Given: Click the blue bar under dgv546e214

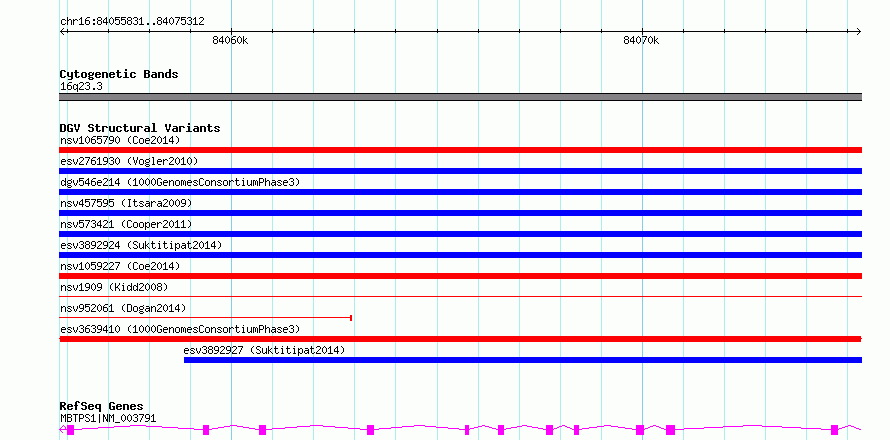Looking at the screenshot, I should point(460,192).
